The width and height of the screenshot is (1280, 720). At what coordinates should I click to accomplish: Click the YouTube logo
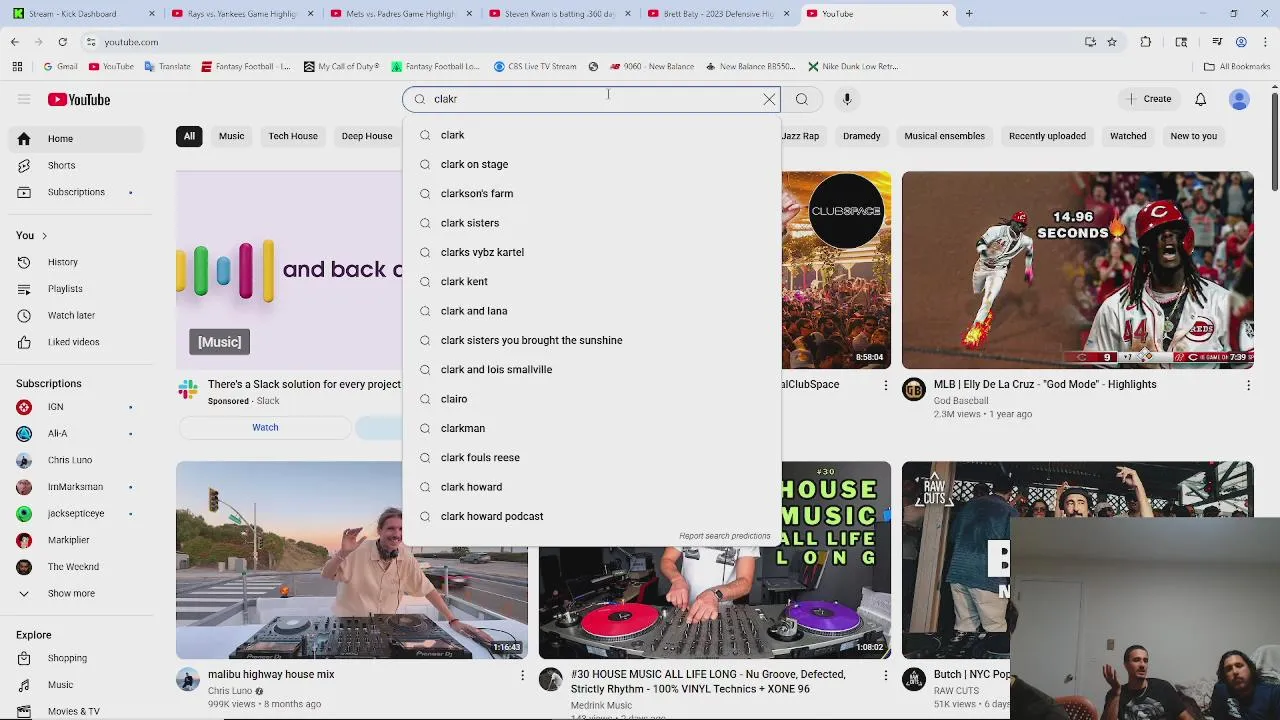(79, 99)
